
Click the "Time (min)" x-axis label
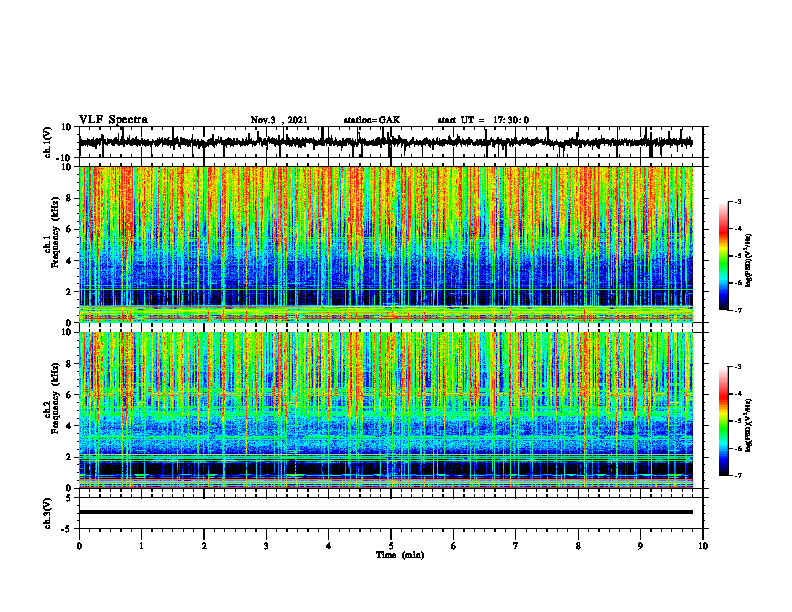[x=400, y=555]
